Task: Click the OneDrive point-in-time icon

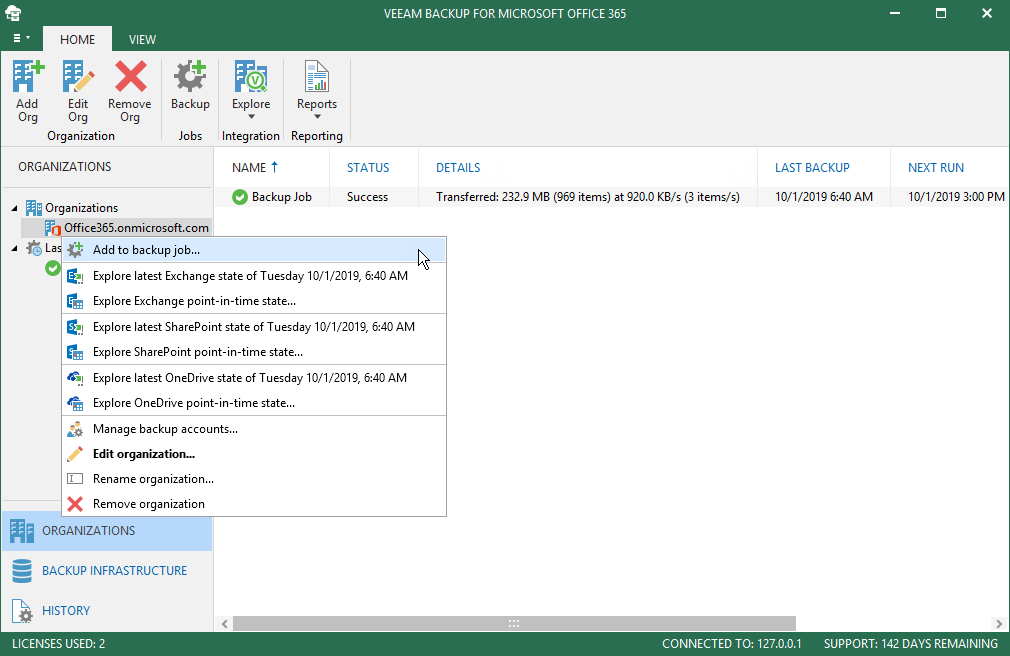Action: click(x=75, y=403)
